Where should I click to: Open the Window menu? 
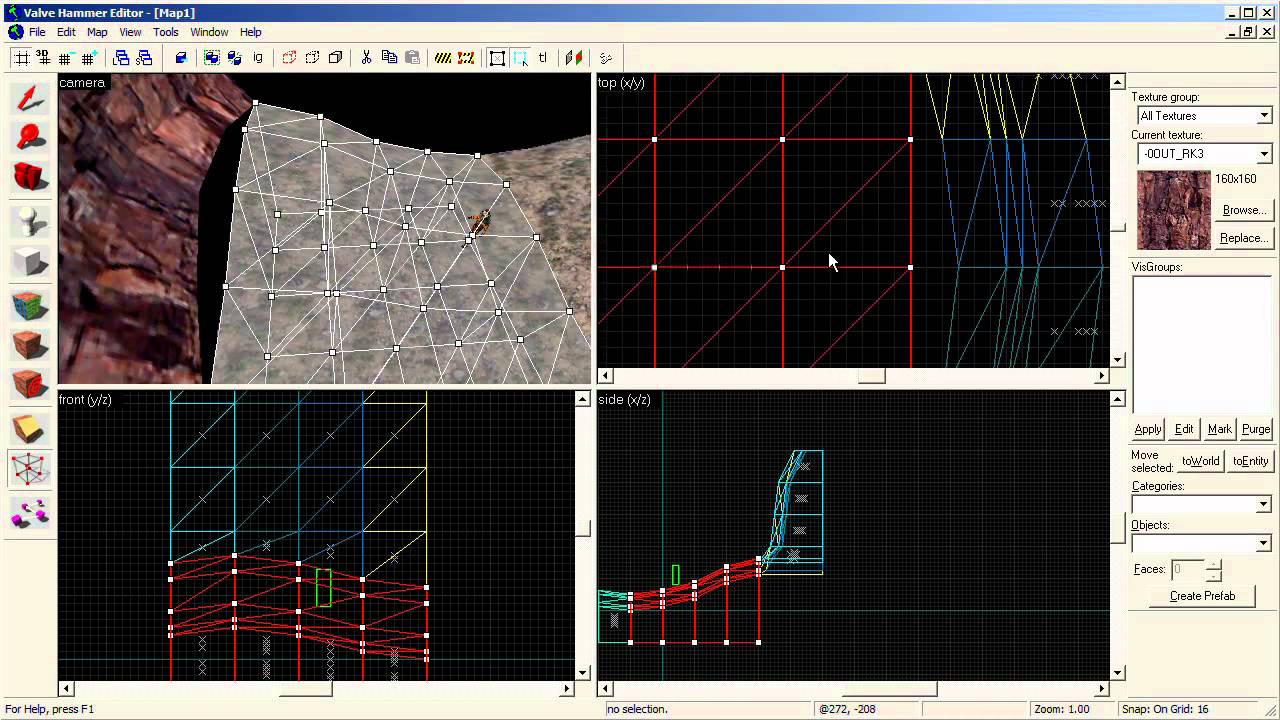click(209, 32)
